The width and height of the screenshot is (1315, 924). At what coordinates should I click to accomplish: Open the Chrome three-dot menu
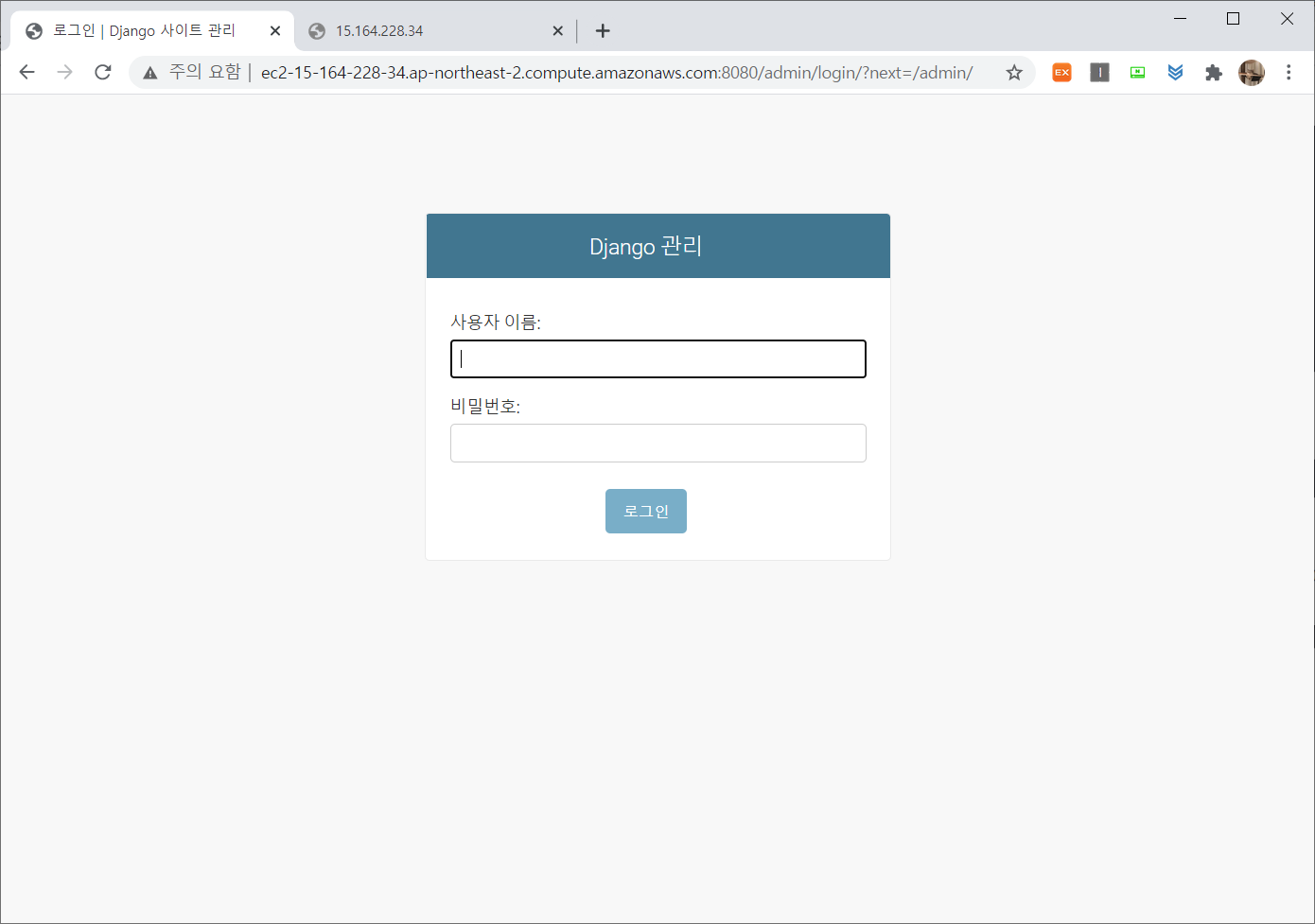click(1289, 73)
